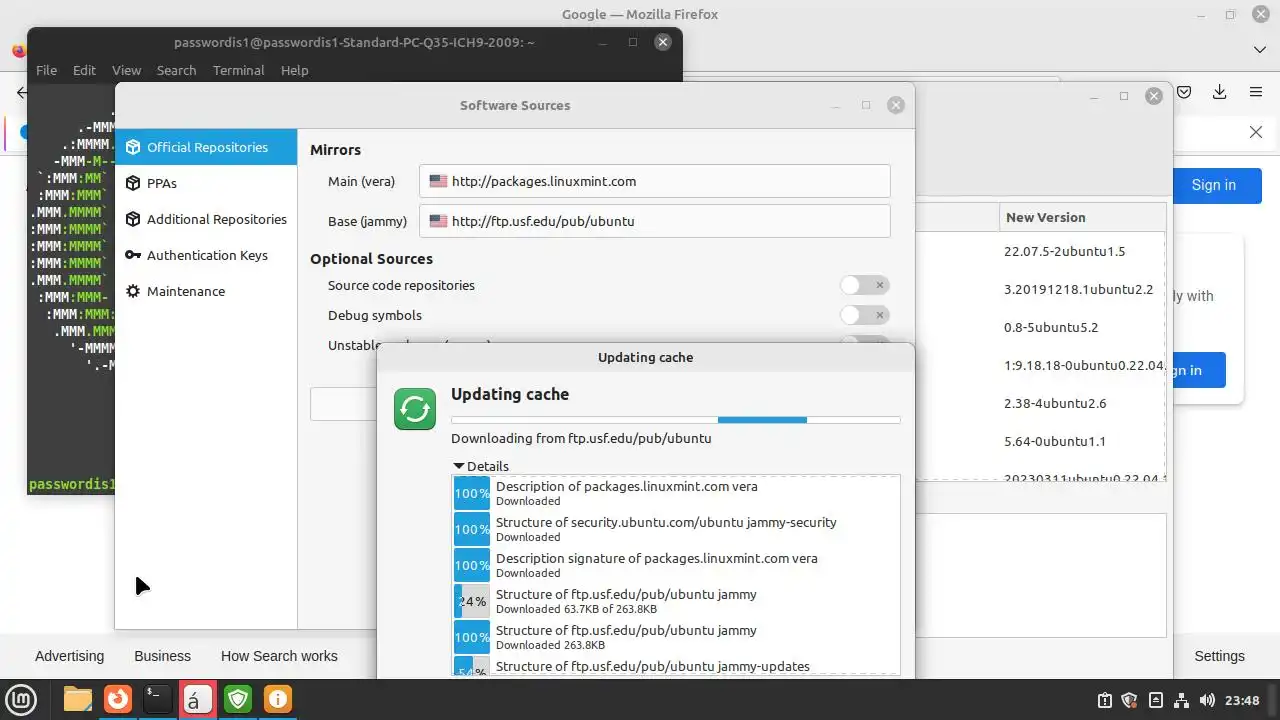Click the PPAs box icon in sidebar

tap(133, 183)
